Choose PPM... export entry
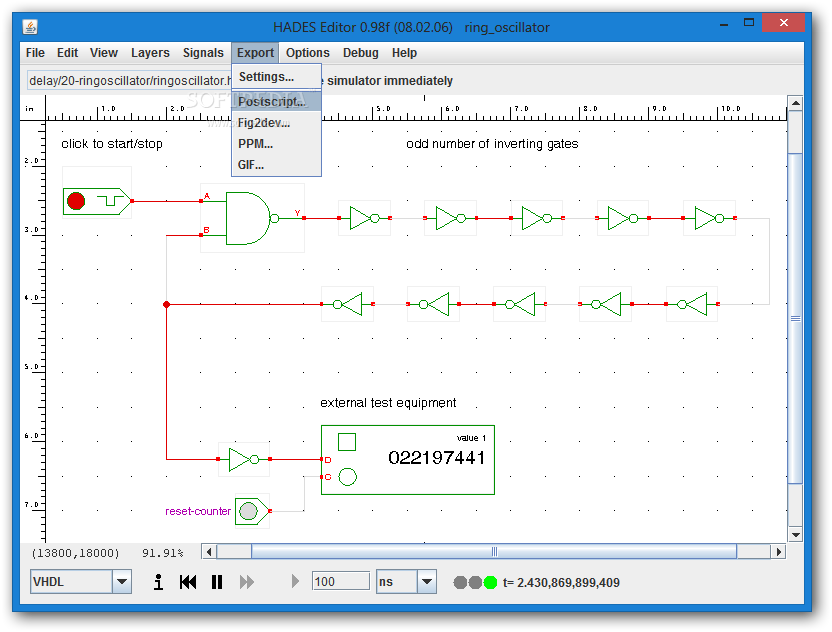 pyautogui.click(x=276, y=144)
